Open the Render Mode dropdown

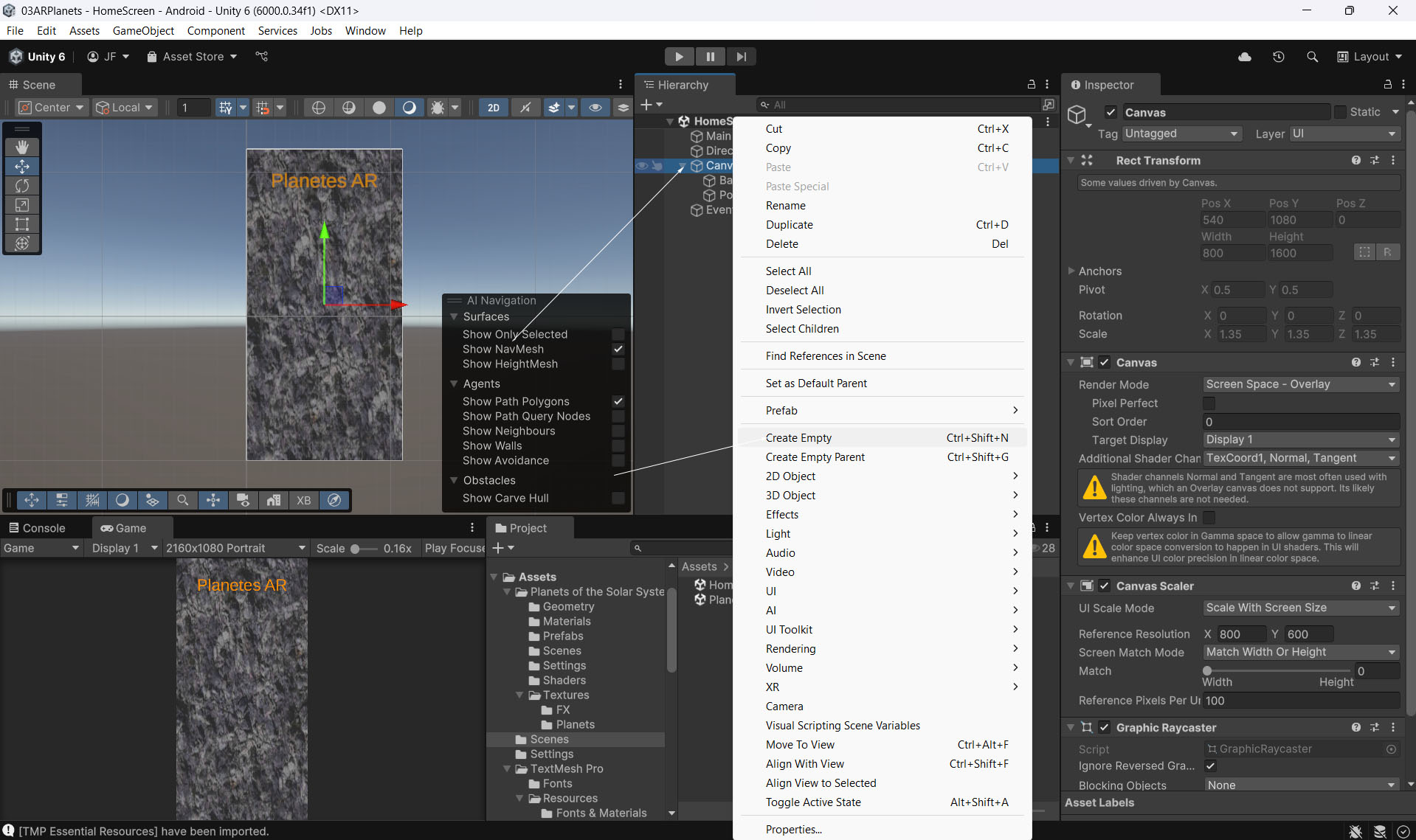1300,384
